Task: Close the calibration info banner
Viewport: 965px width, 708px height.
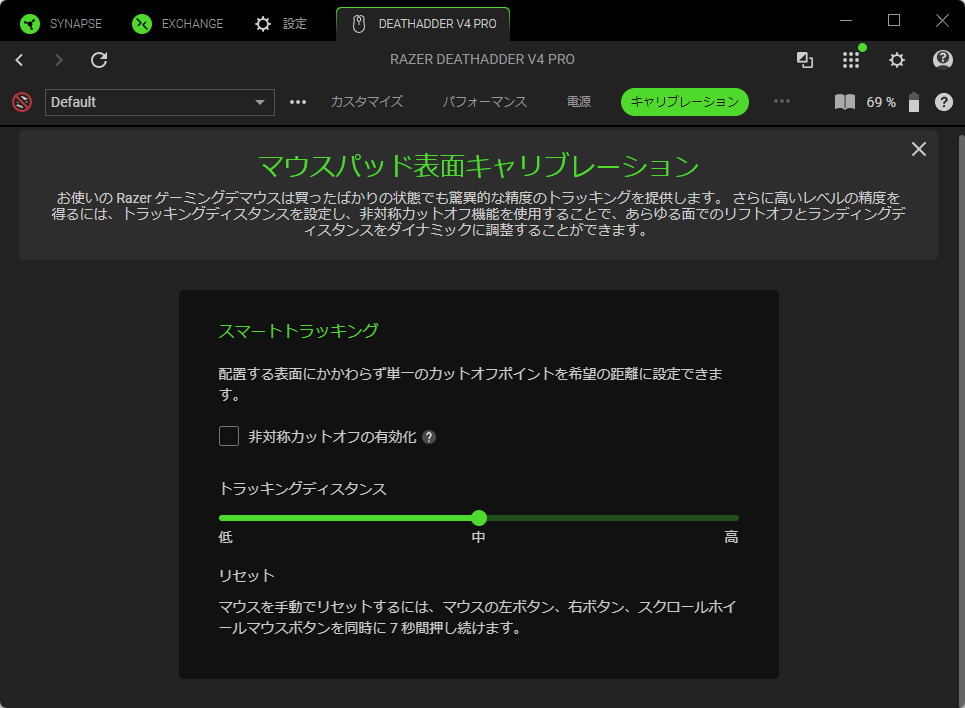Action: (919, 149)
